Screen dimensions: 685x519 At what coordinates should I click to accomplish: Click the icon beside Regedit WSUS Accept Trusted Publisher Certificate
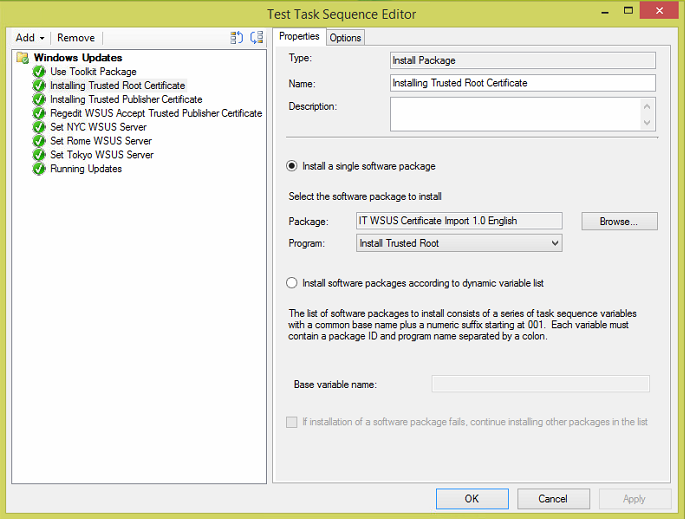[39, 113]
